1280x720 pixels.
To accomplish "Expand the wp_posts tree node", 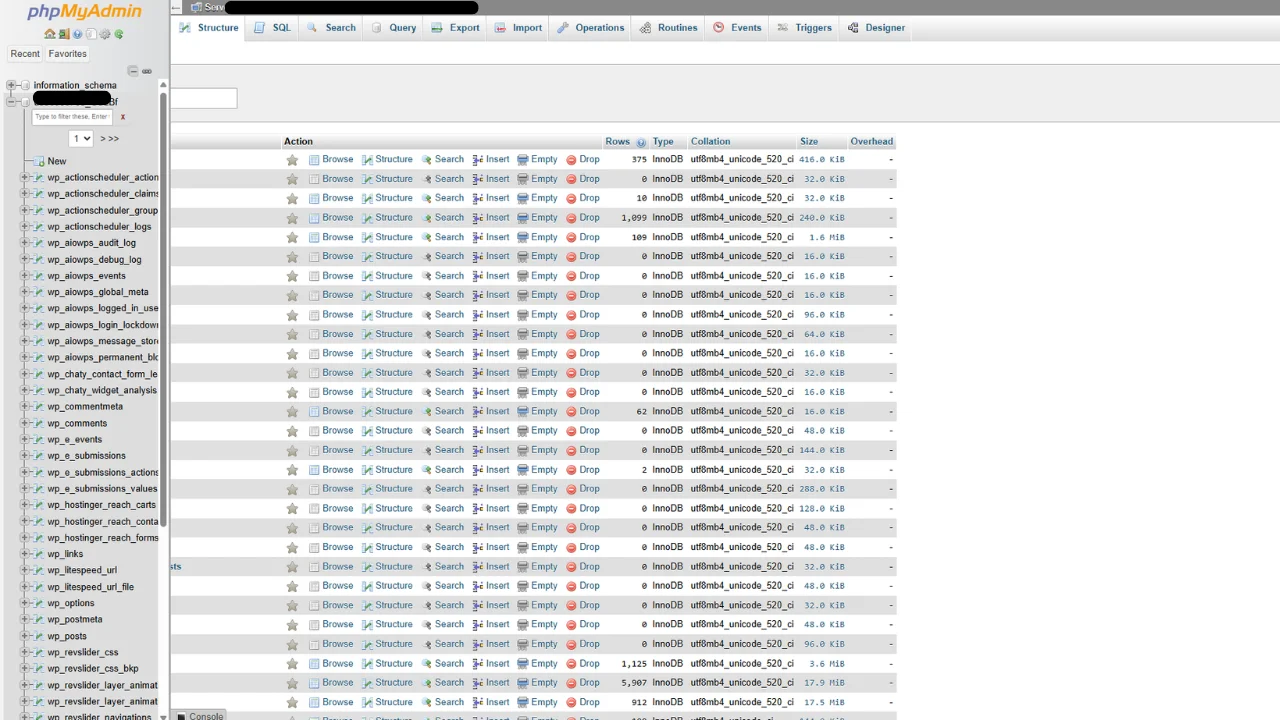I will [x=25, y=636].
